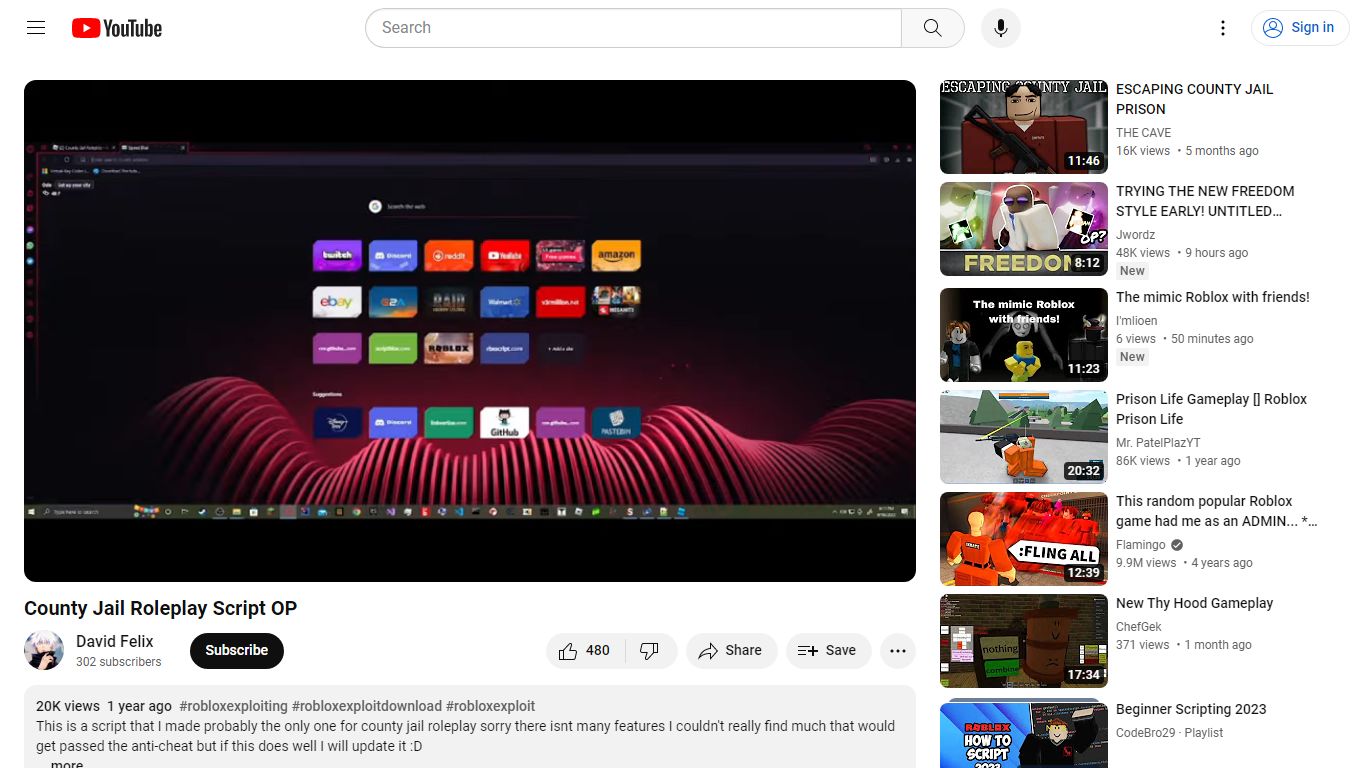The width and height of the screenshot is (1366, 768).
Task: Open Beginner Scripting 2023 playlist thumbnail
Action: (x=1024, y=733)
